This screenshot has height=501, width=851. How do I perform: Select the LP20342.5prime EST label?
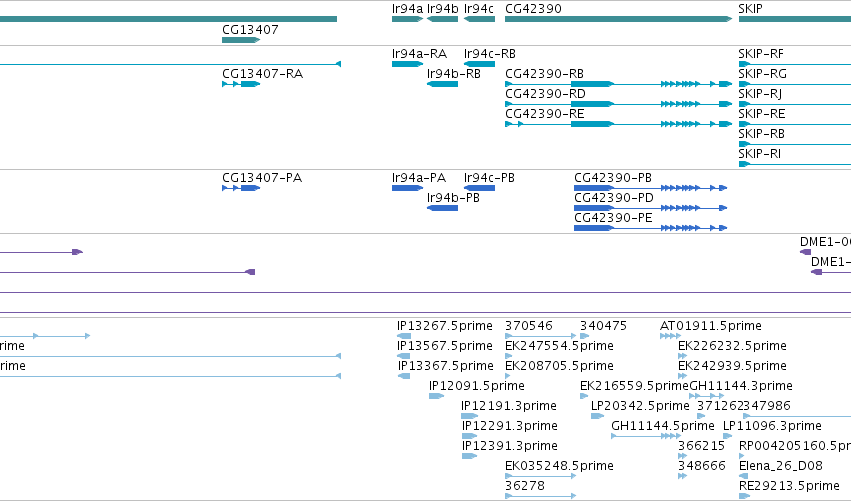tap(640, 407)
